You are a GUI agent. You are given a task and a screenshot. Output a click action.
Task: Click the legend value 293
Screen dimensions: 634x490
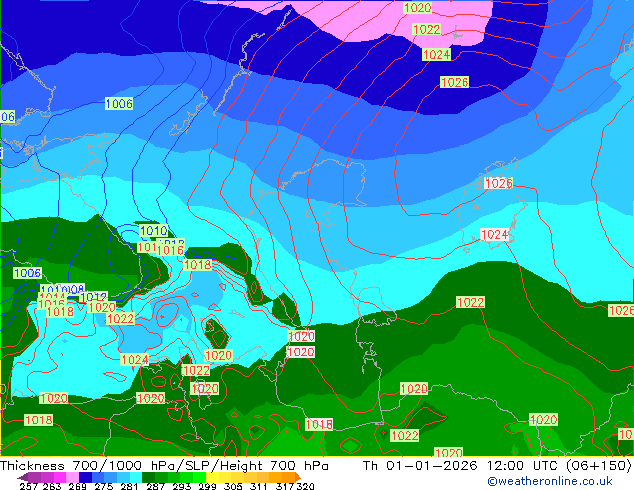182,486
